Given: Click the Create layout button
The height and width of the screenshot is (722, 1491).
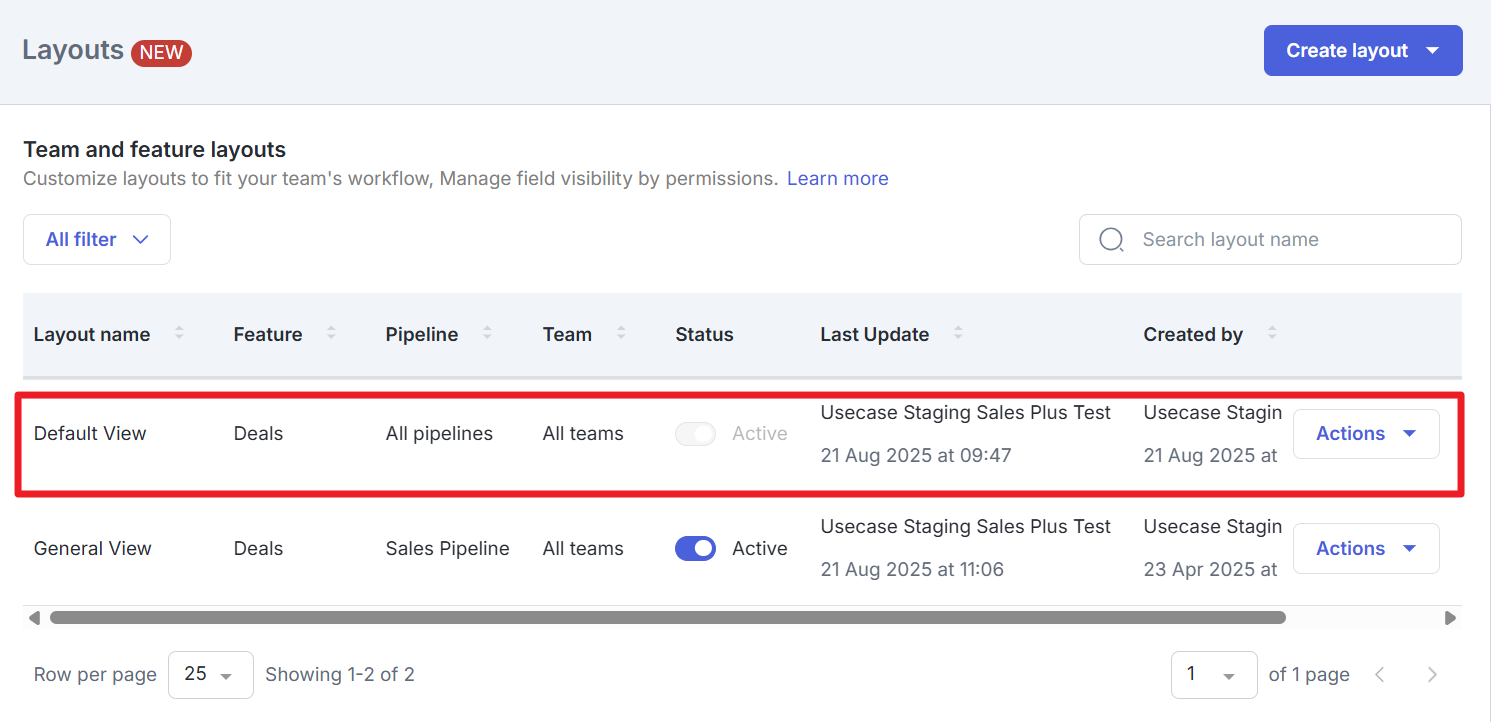Looking at the screenshot, I should point(1345,50).
